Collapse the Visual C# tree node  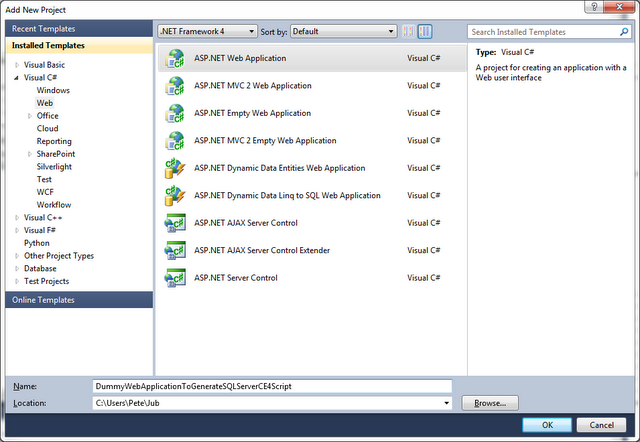coord(16,78)
